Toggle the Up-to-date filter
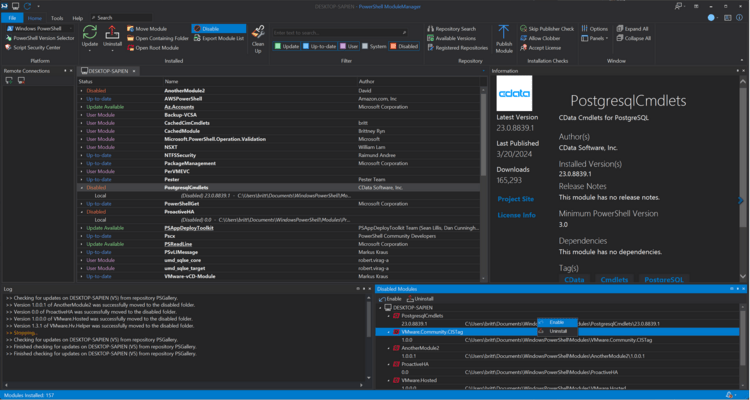 click(319, 46)
